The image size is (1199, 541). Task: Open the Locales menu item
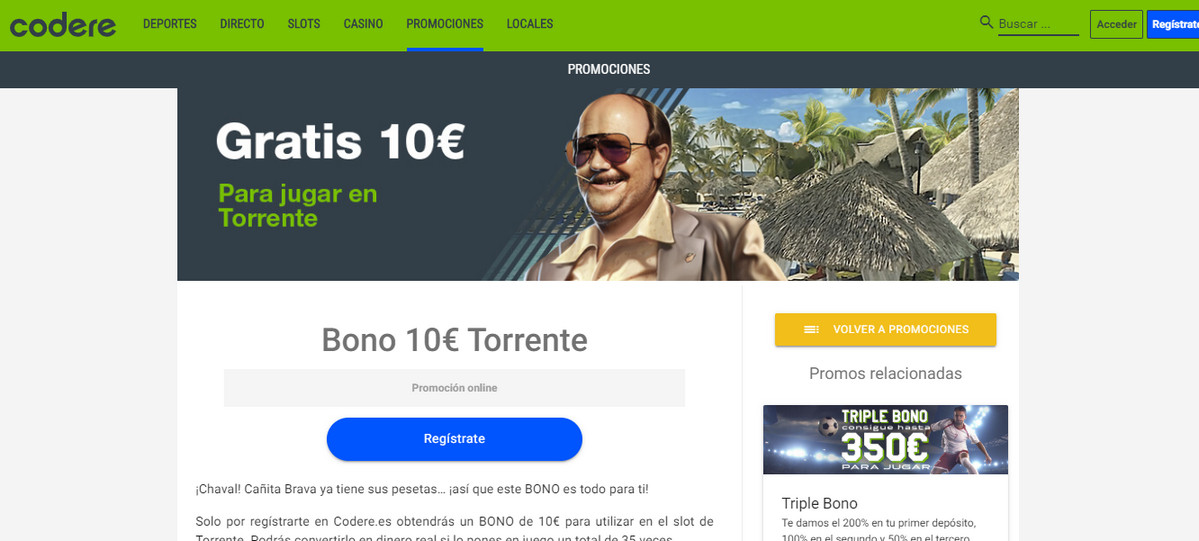(x=530, y=24)
